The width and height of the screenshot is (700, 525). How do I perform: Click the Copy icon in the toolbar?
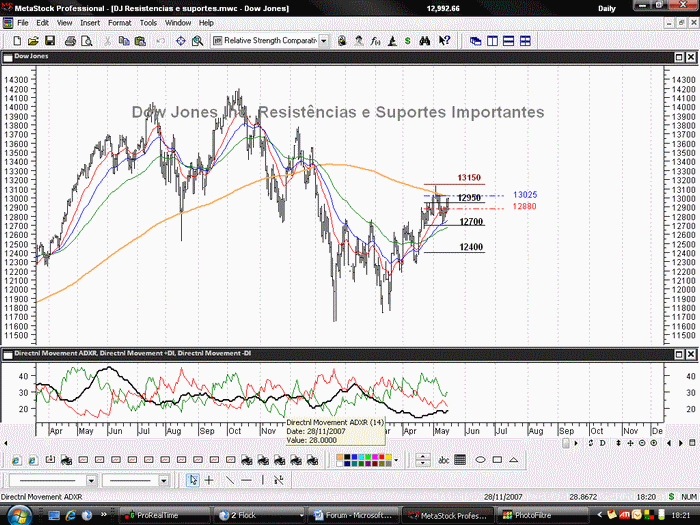(124, 41)
